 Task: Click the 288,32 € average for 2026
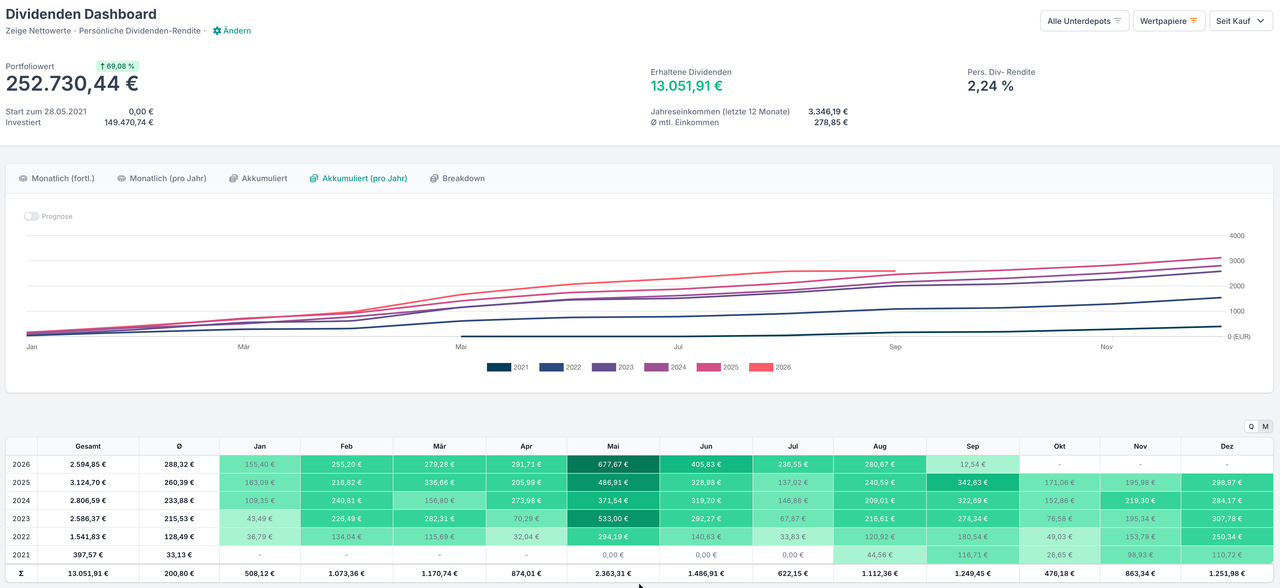point(179,464)
